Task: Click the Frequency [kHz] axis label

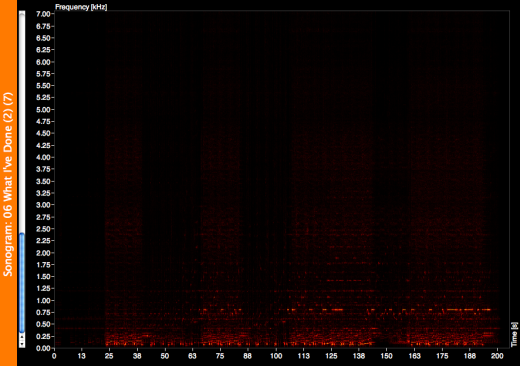Action: coord(81,7)
